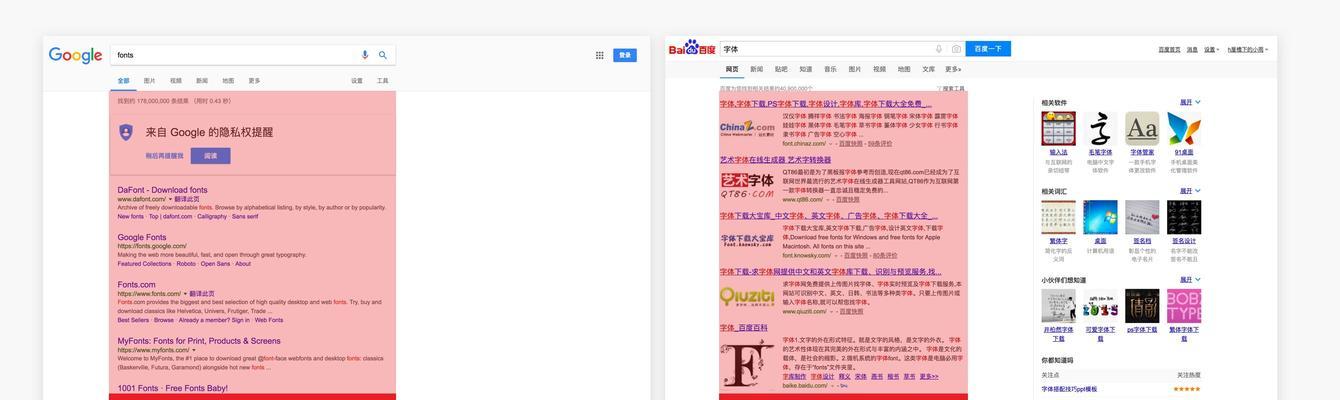Click the Qiuziti logo image

pyautogui.click(x=747, y=296)
